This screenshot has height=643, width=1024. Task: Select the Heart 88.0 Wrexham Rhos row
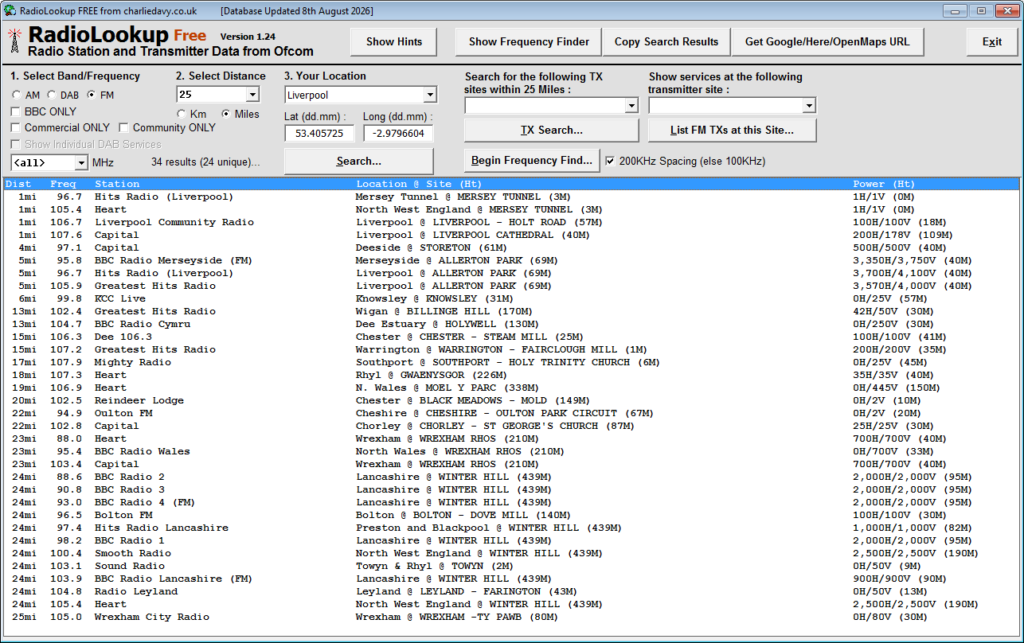pyautogui.click(x=511, y=439)
